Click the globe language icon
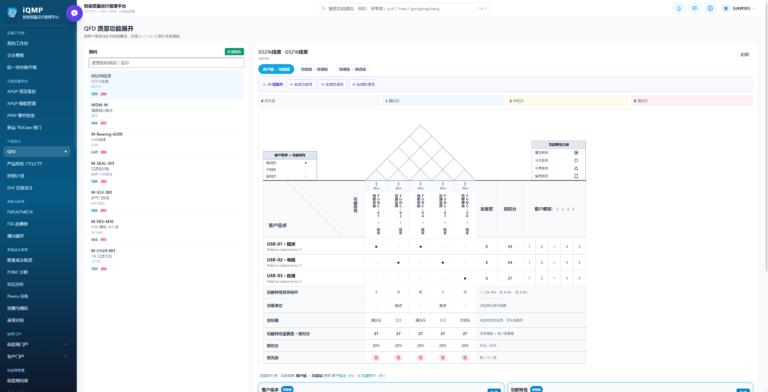Screen dimensions: 768x392 (x=710, y=8)
